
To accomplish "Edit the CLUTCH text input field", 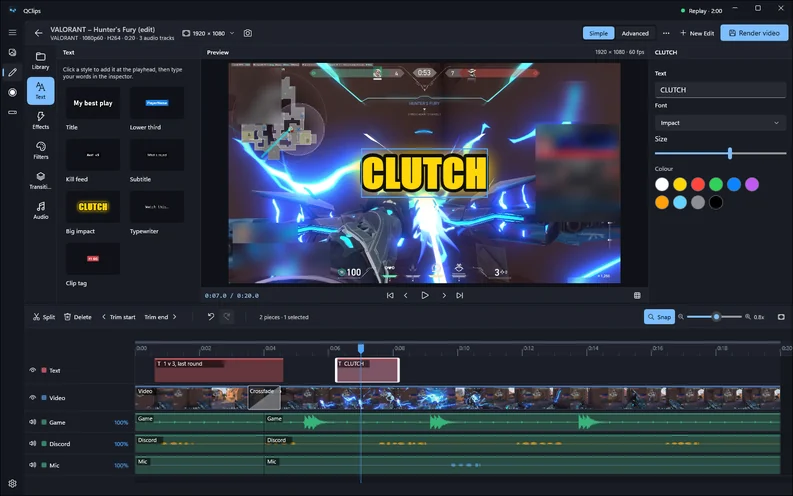I will pyautogui.click(x=720, y=90).
